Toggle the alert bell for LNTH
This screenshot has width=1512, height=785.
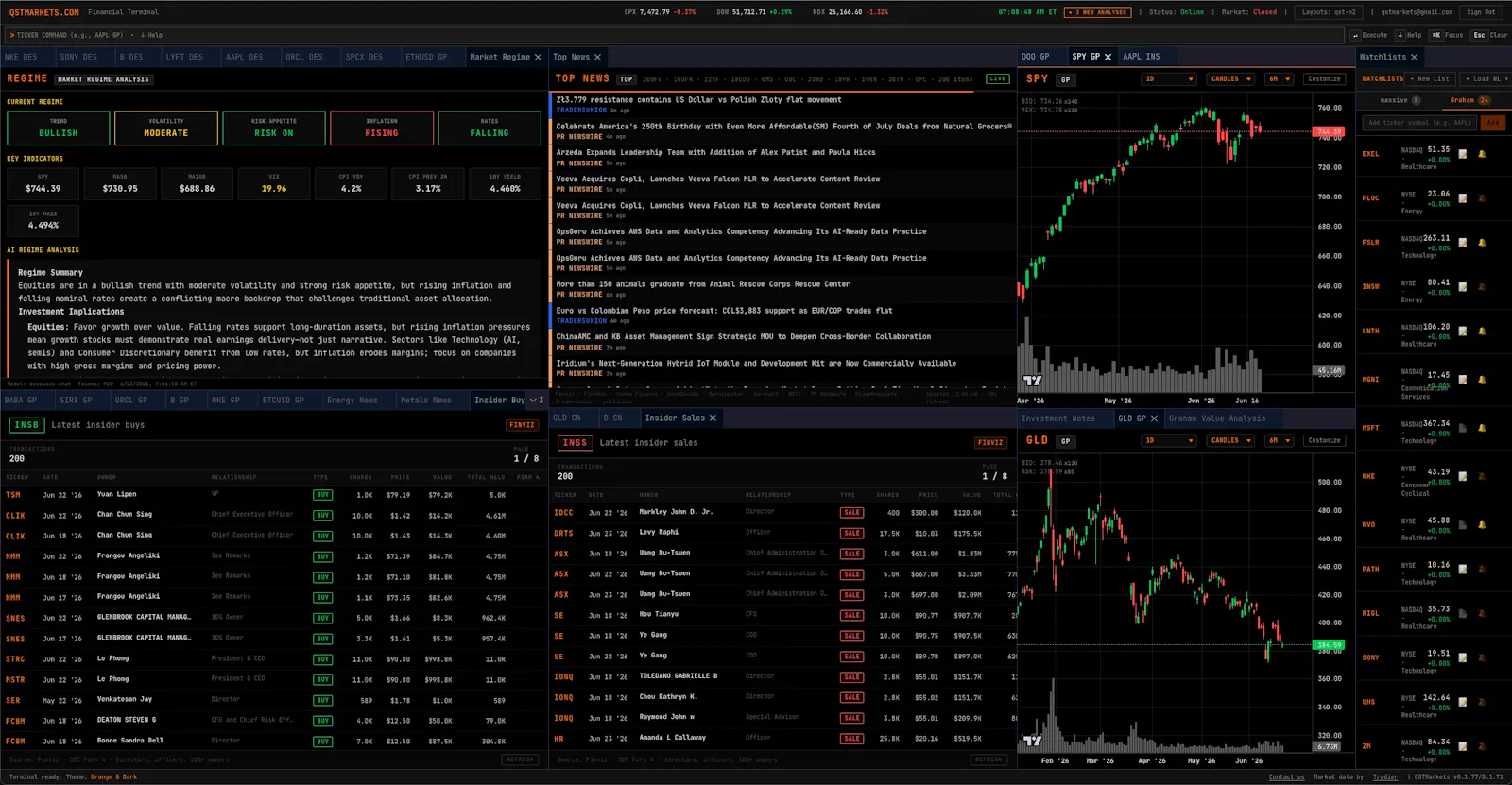[x=1482, y=332]
